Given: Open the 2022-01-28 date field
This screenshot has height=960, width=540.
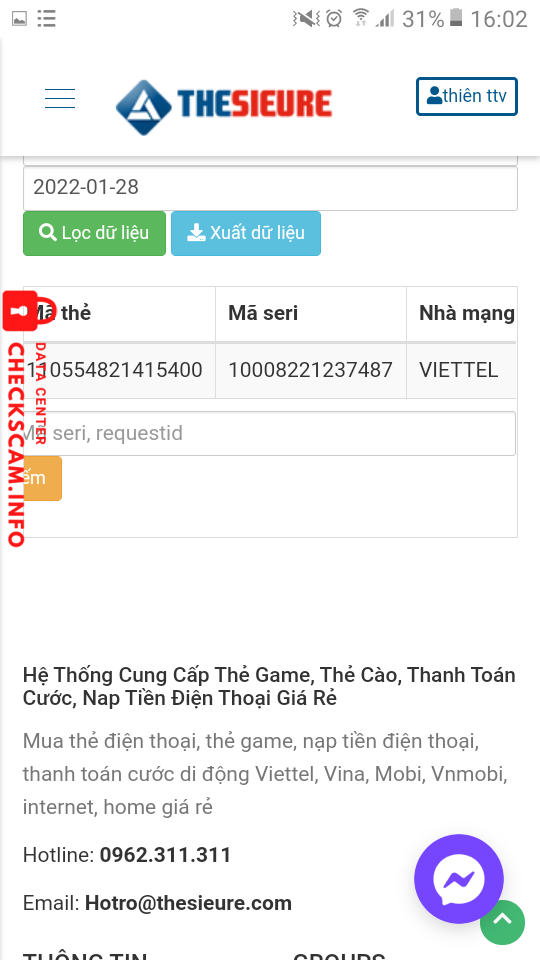Looking at the screenshot, I should [x=271, y=188].
